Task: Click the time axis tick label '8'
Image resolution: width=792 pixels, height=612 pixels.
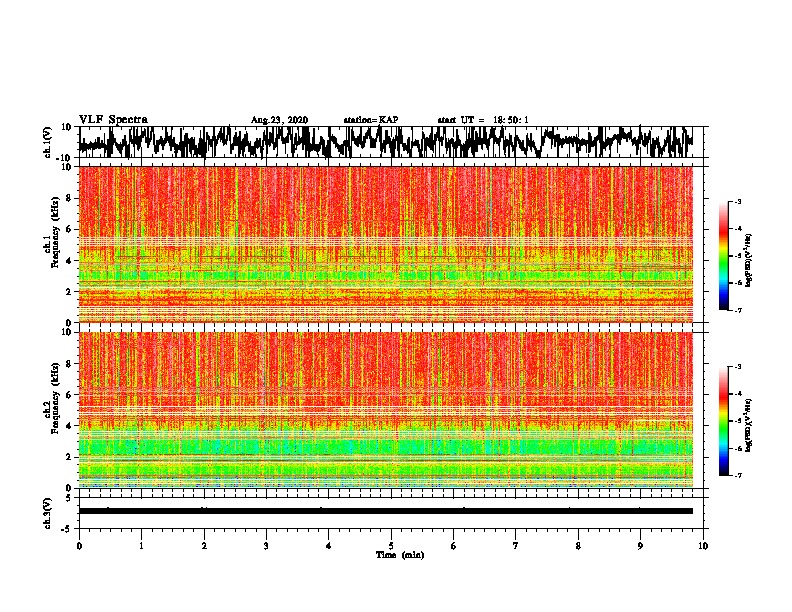Action: (x=578, y=546)
